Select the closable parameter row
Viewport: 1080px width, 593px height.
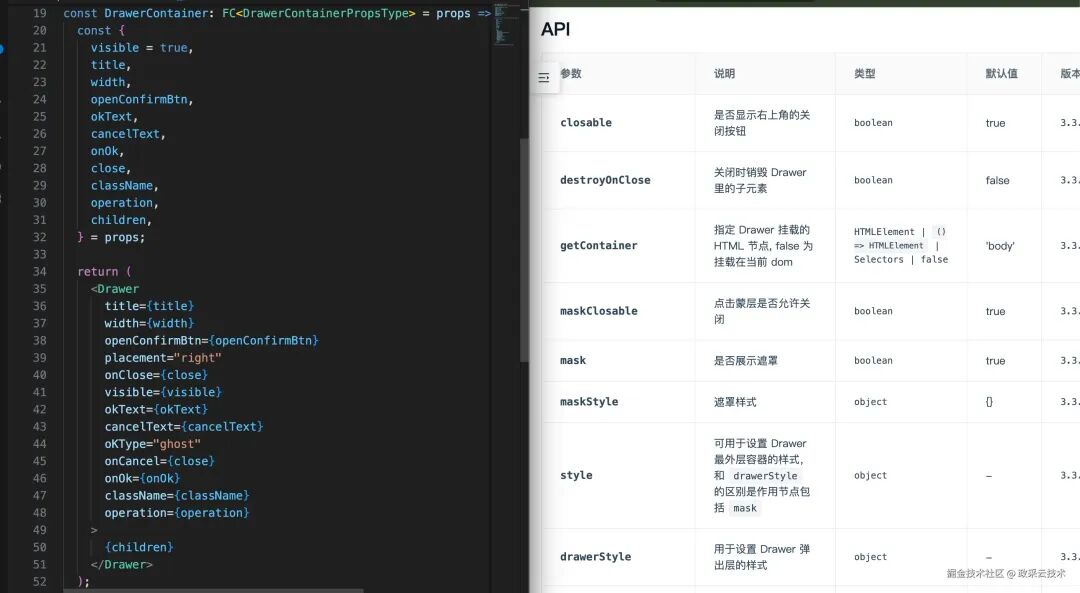586,122
